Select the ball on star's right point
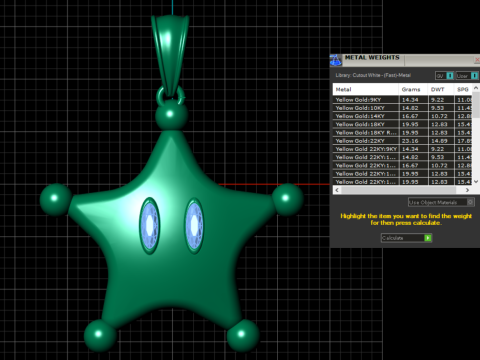 288,199
